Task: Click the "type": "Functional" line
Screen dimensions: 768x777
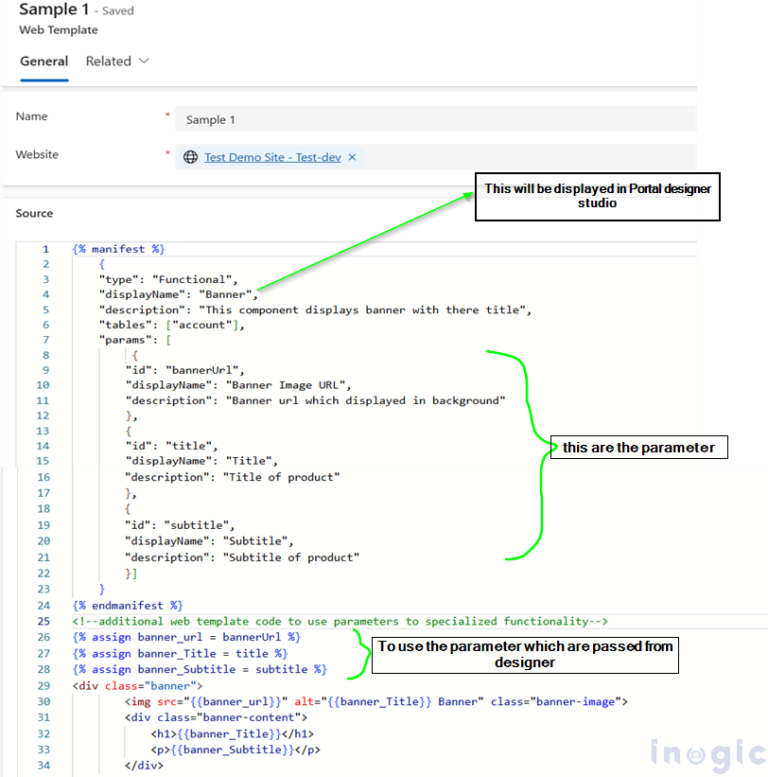Action: point(168,279)
